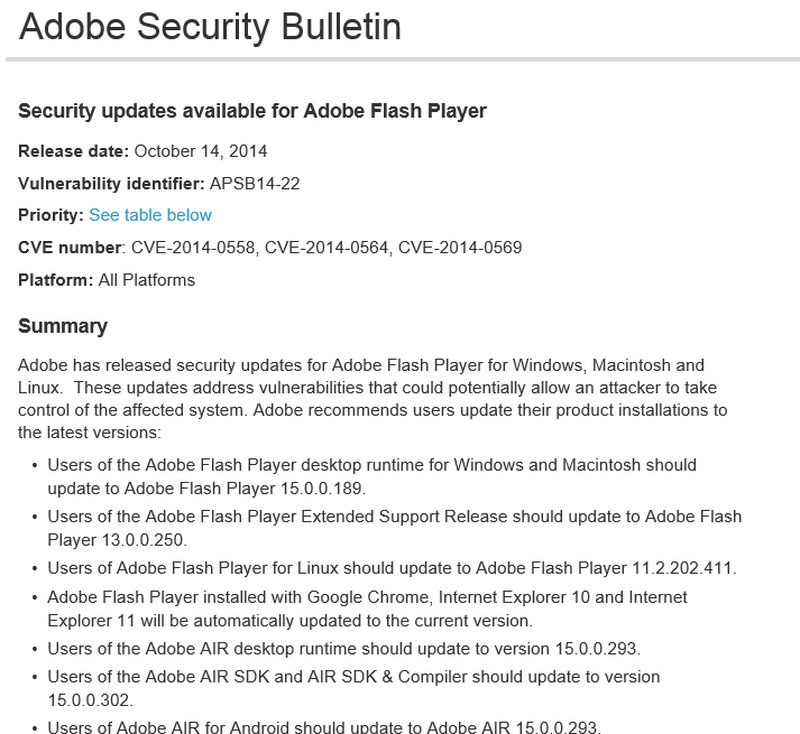
Task: Open the "See table below" priority link
Action: click(x=150, y=215)
